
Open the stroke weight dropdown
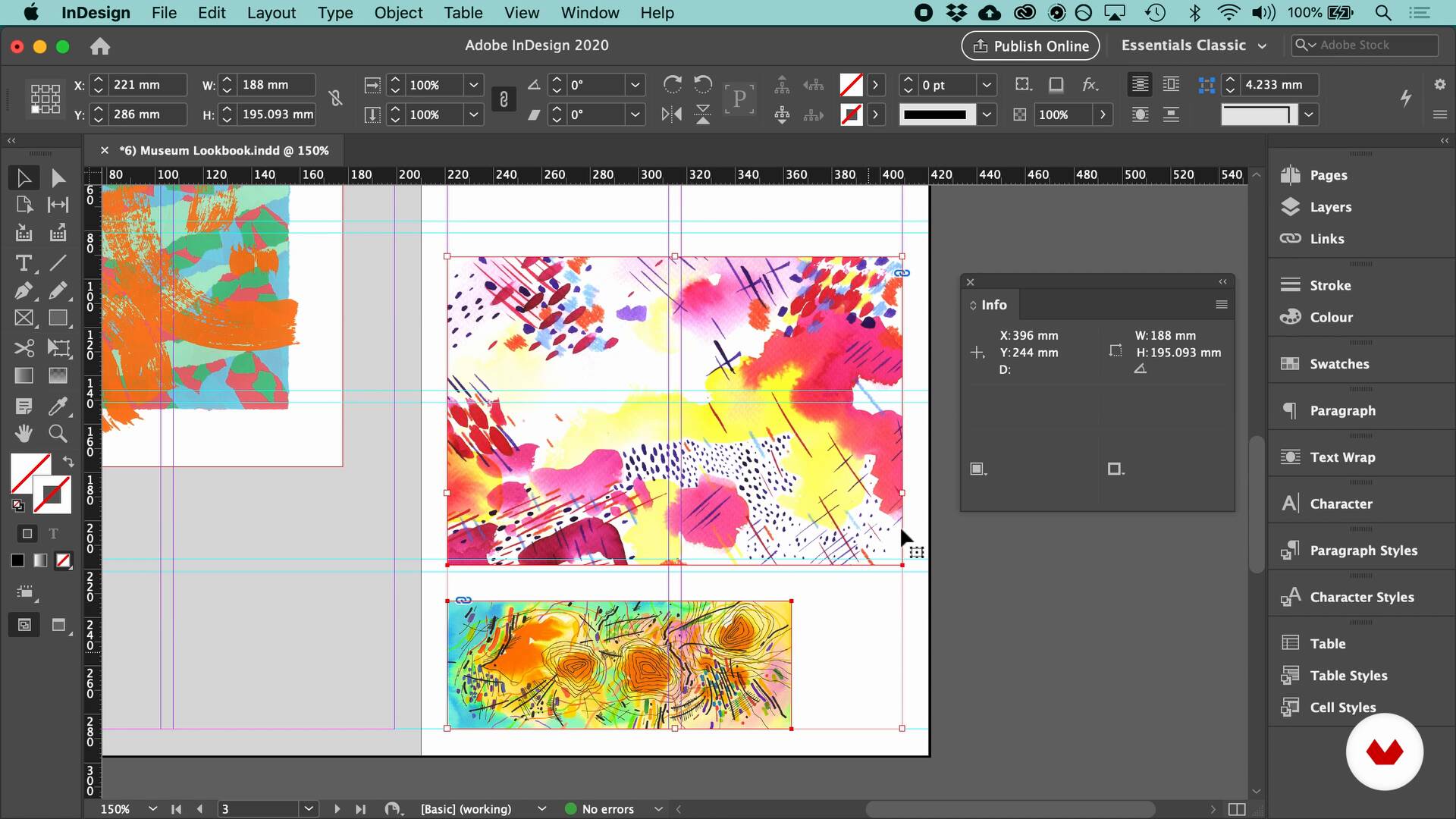tap(987, 85)
